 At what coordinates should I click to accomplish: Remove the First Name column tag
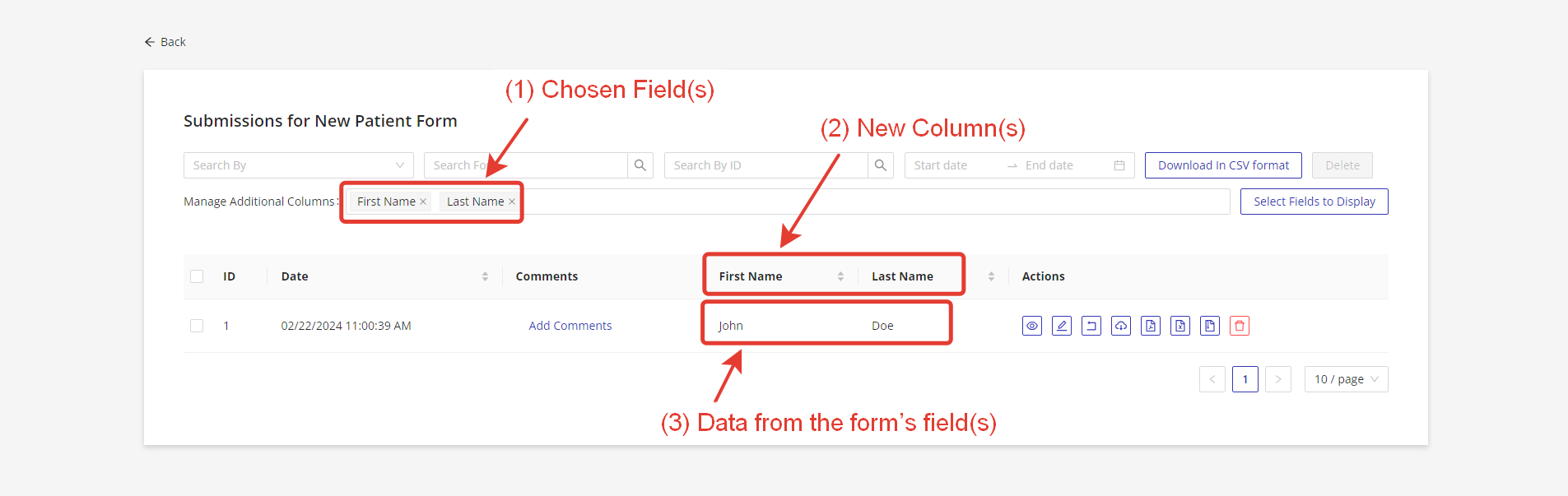tap(423, 202)
